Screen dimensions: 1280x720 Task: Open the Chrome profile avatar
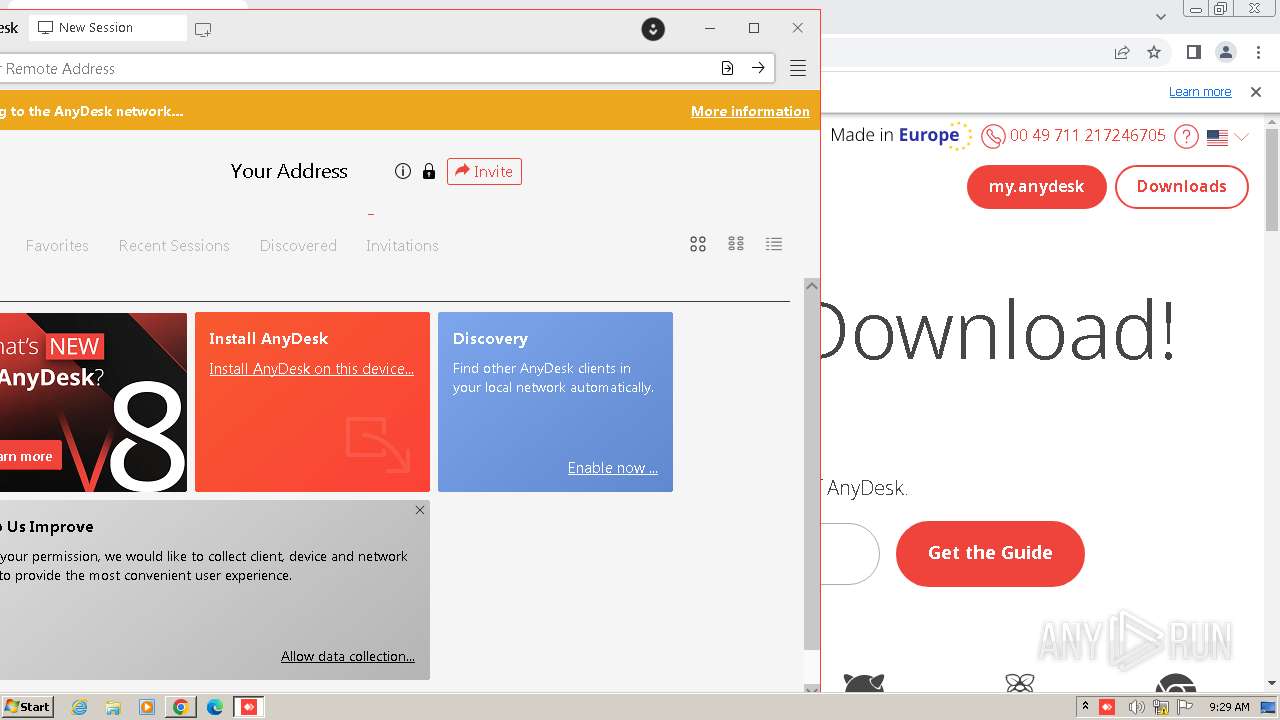(1226, 52)
